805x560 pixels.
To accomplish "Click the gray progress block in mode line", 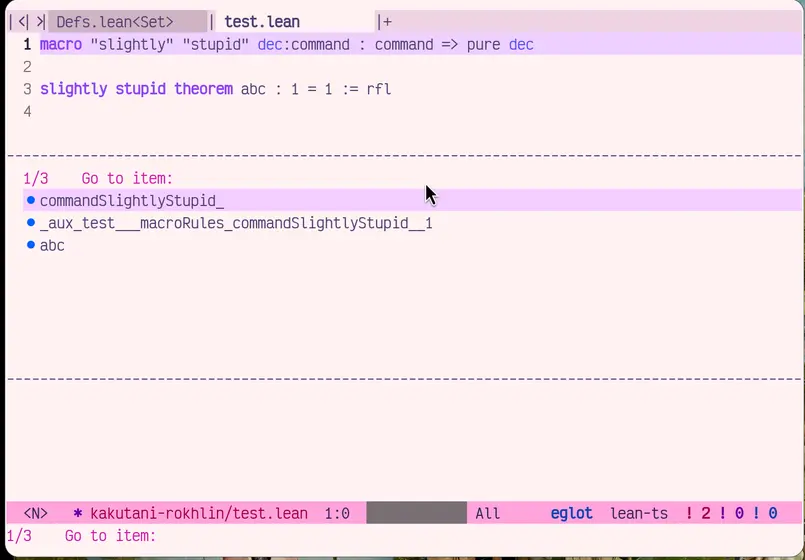I will click(416, 513).
